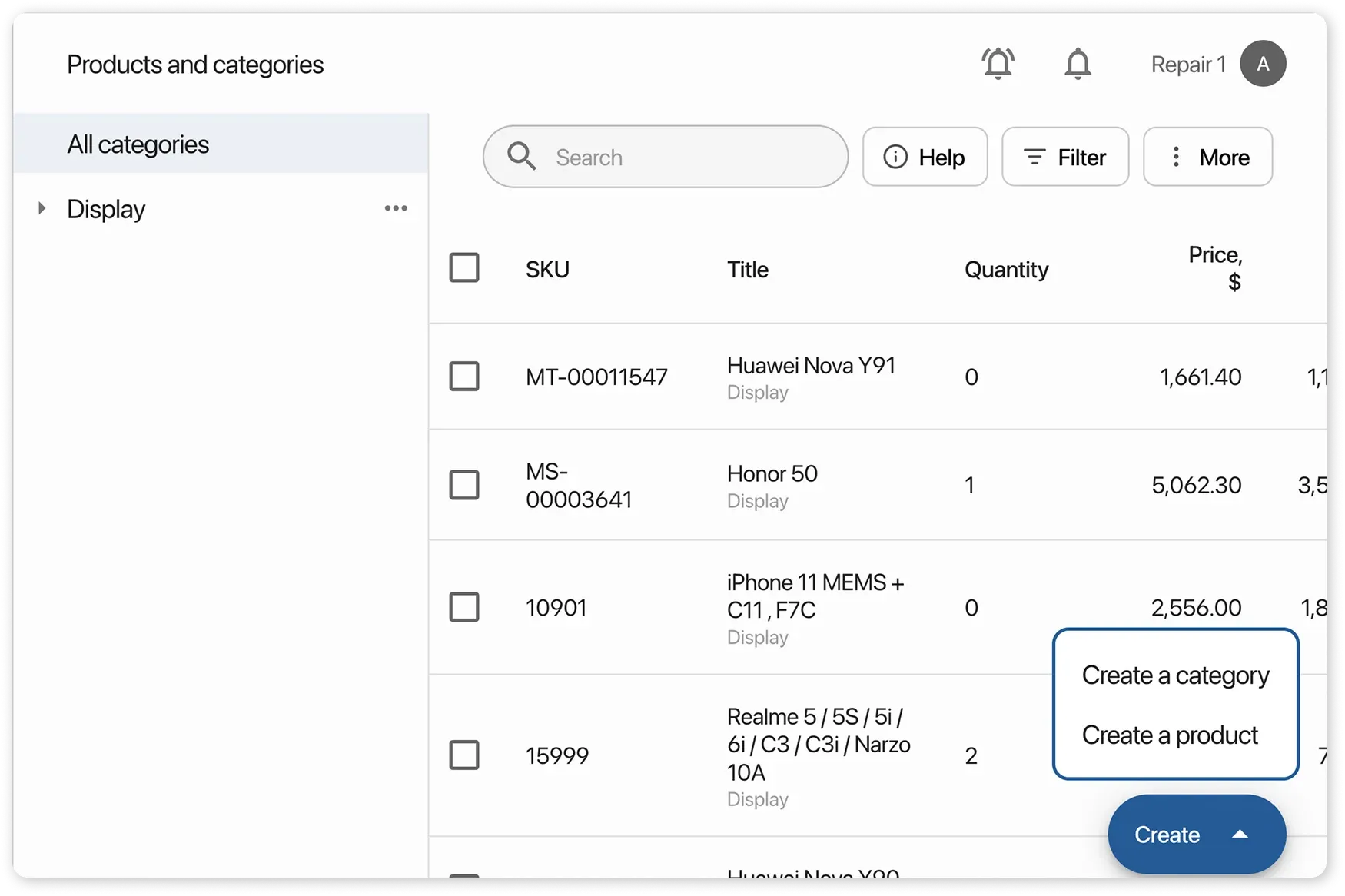The height and width of the screenshot is (896, 1345).
Task: Click the ringing alarm bell icon
Action: coord(998,64)
